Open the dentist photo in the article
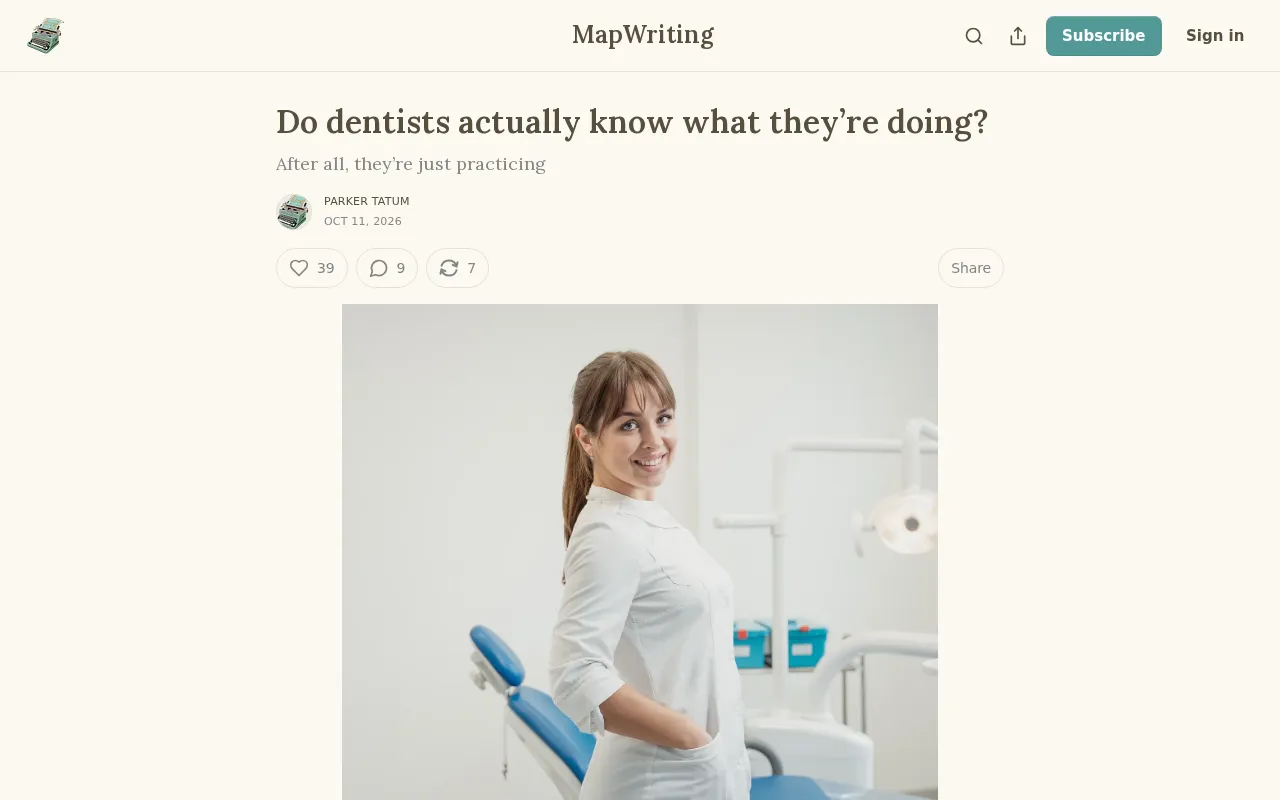The width and height of the screenshot is (1280, 800). [x=640, y=552]
